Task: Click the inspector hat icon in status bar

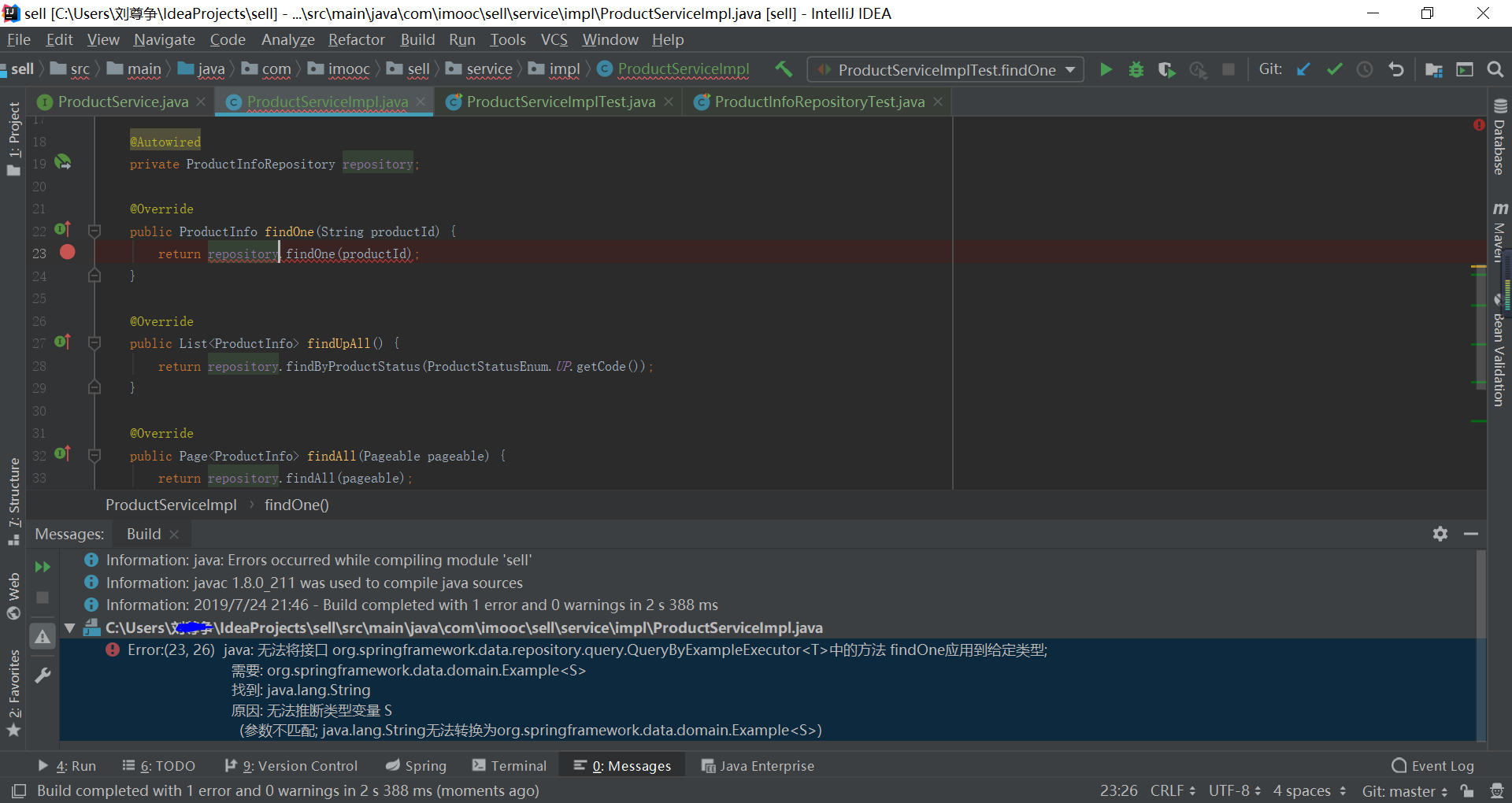Action: 1497,790
